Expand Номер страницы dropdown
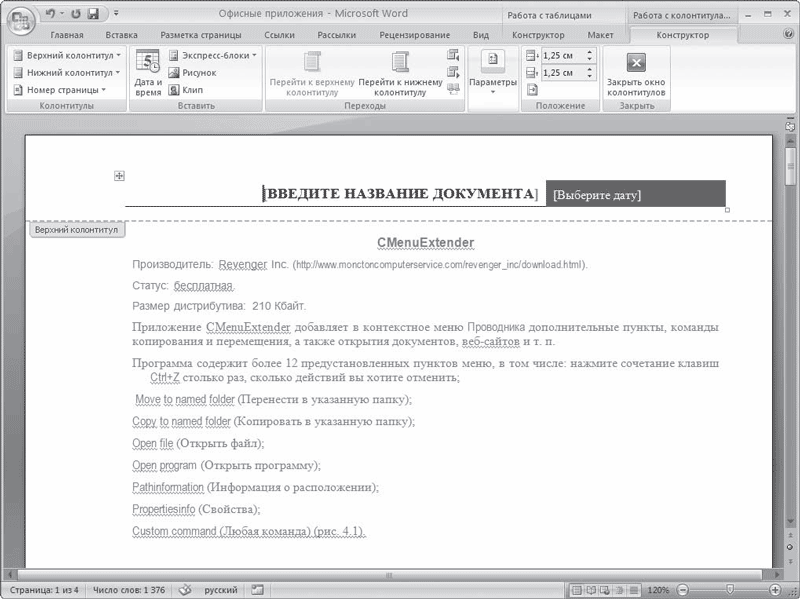800x599 pixels. [60, 90]
